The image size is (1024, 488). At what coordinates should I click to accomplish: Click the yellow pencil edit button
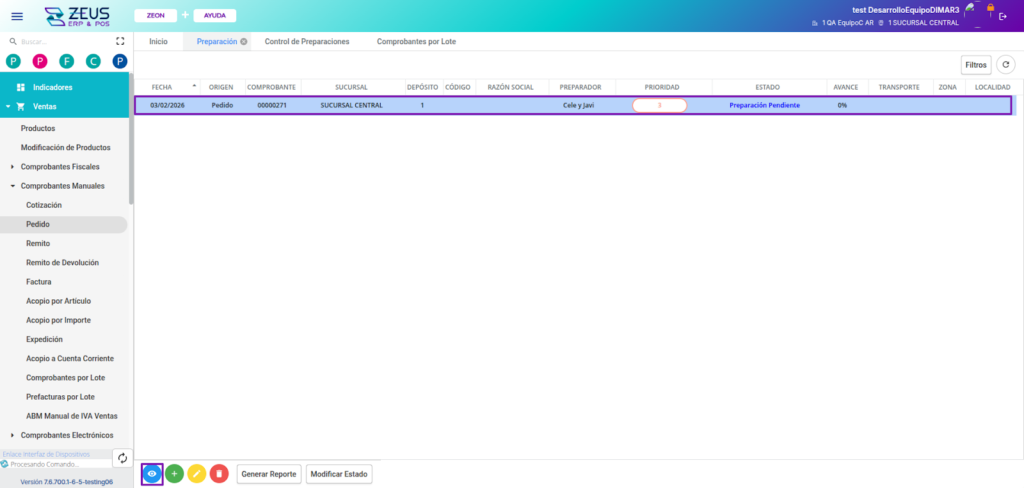point(197,474)
